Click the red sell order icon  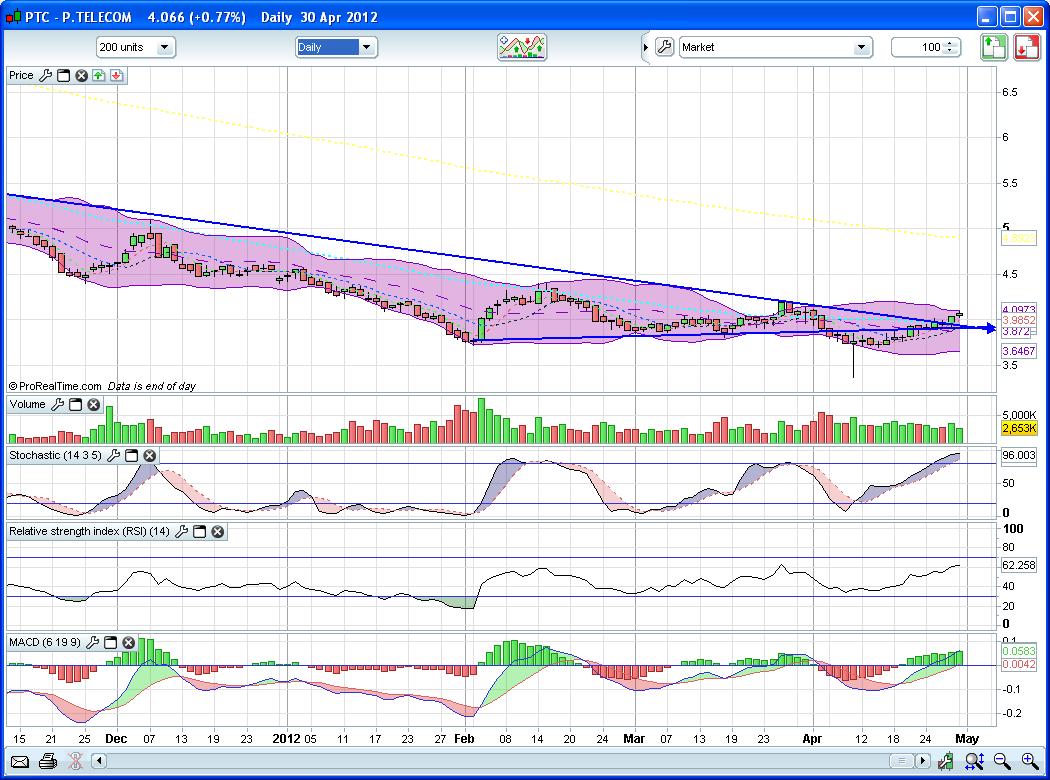click(x=1027, y=48)
